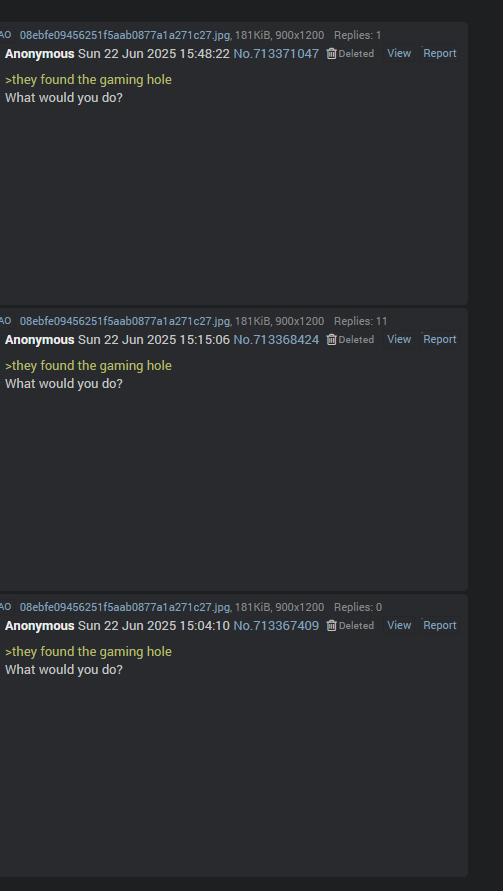The image size is (503, 891).
Task: Report the post made at 15:15:06
Action: click(440, 339)
